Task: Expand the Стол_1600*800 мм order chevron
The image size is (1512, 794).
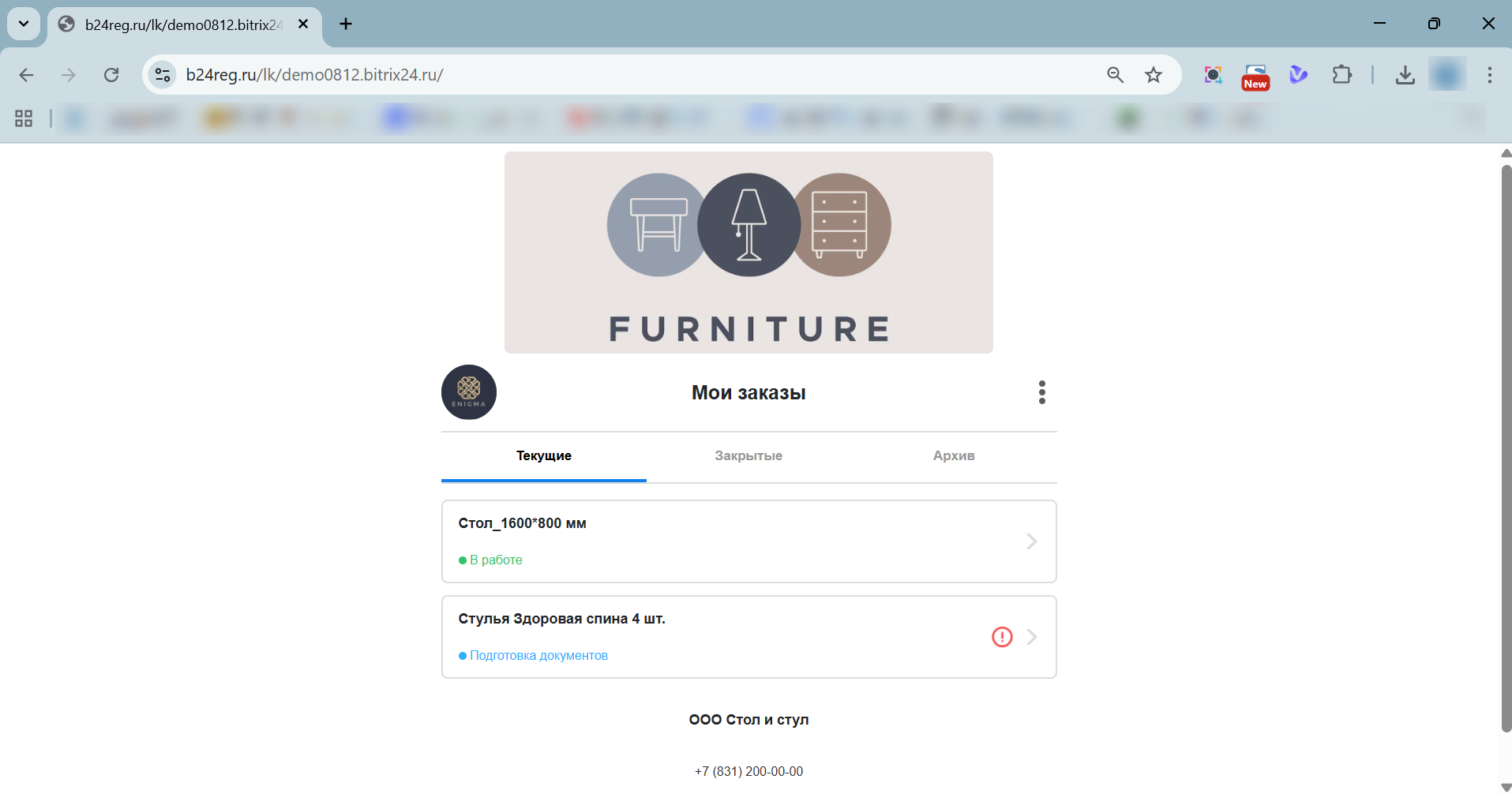Action: click(1031, 541)
